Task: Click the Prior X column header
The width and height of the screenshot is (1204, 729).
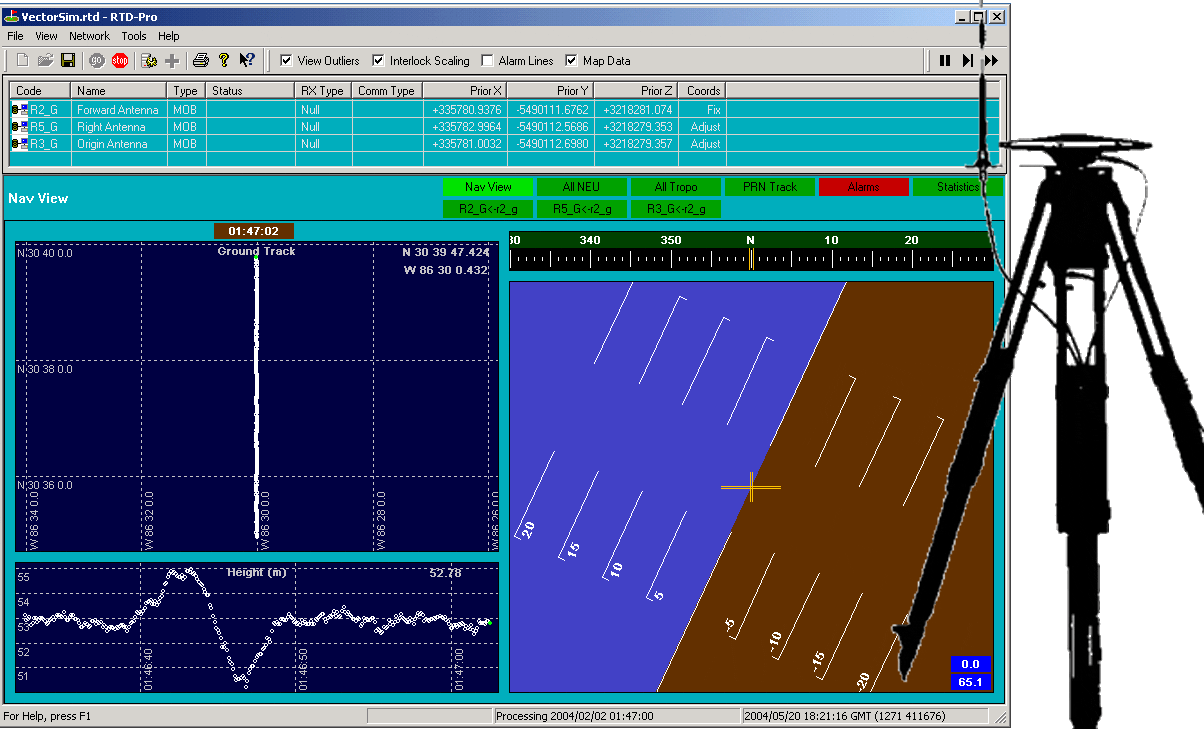Action: pos(465,91)
